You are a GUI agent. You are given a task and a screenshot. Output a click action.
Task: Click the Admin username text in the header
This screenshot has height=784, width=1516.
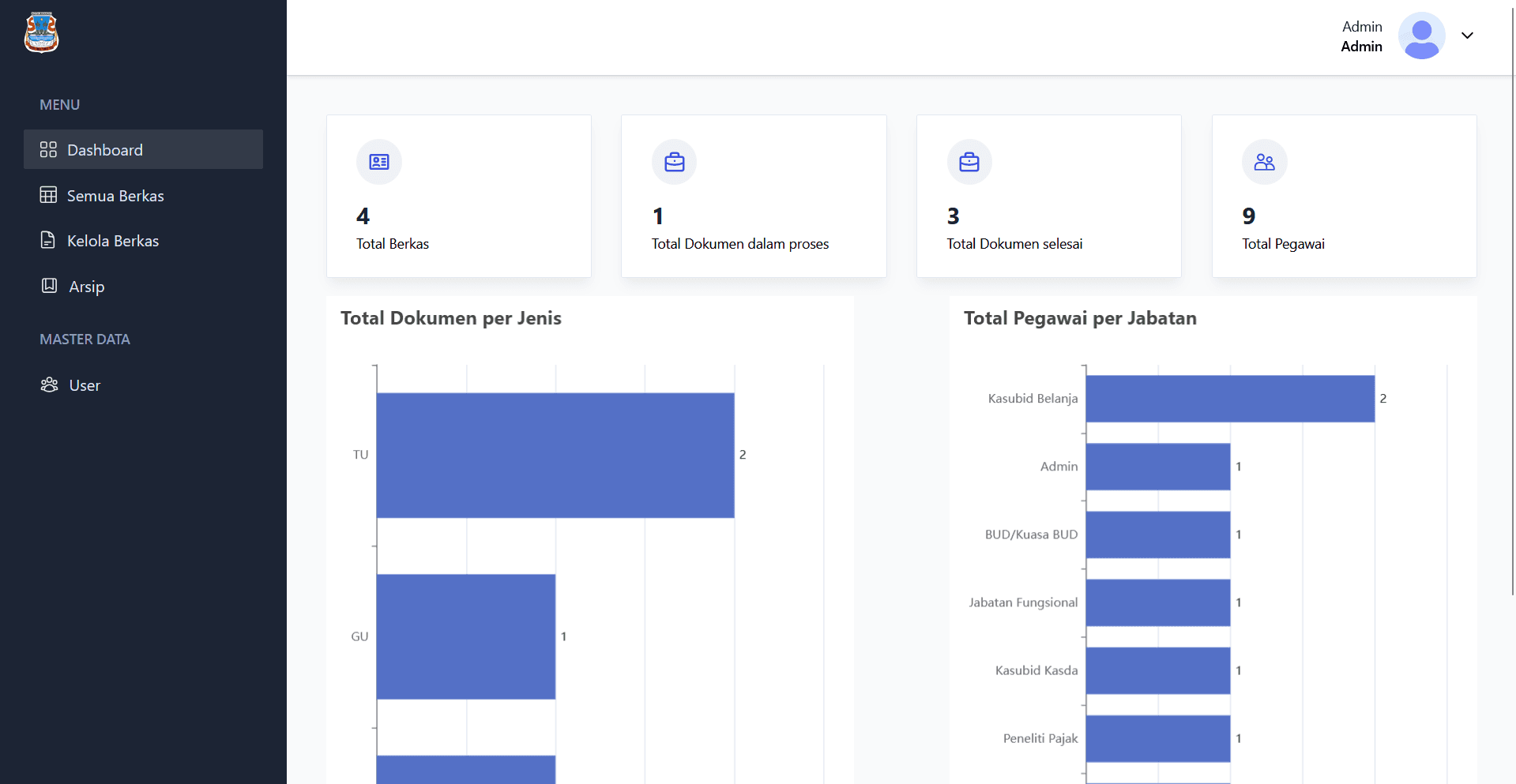(x=1361, y=47)
